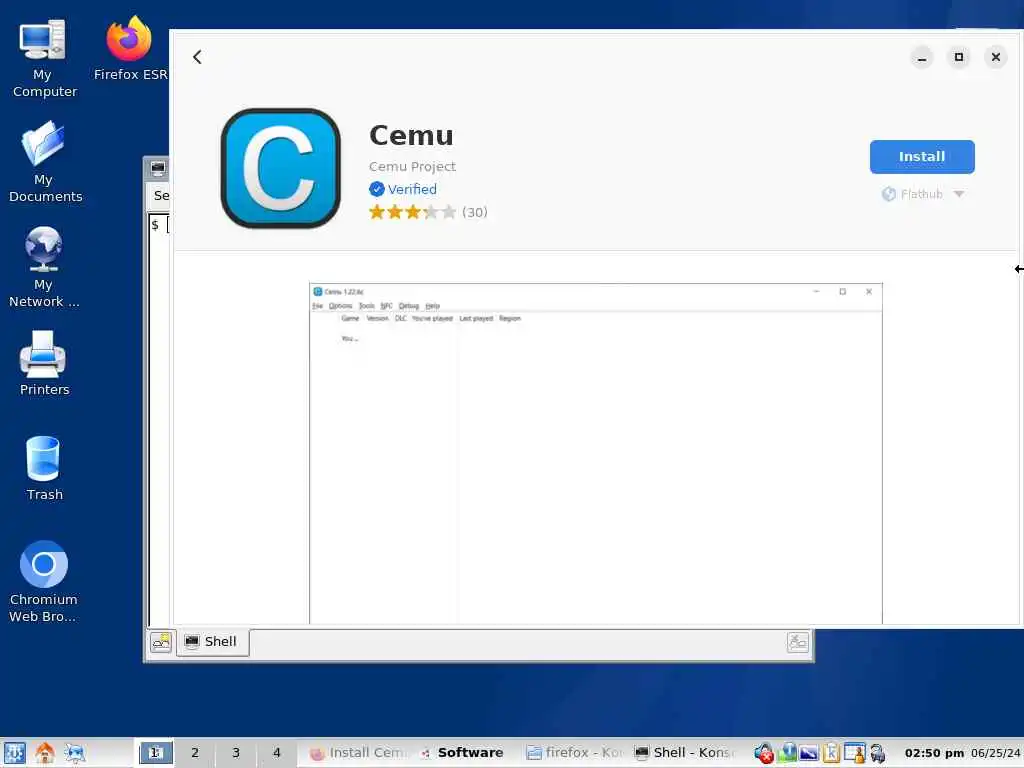
Task: Switch to virtual desktop 2
Action: pyautogui.click(x=195, y=753)
